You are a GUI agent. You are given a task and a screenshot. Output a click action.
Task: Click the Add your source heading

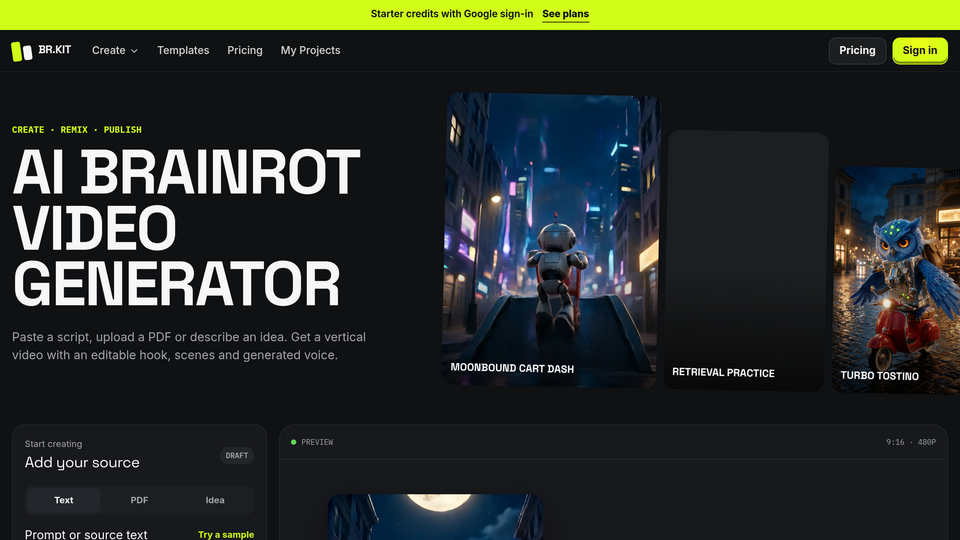click(x=82, y=463)
